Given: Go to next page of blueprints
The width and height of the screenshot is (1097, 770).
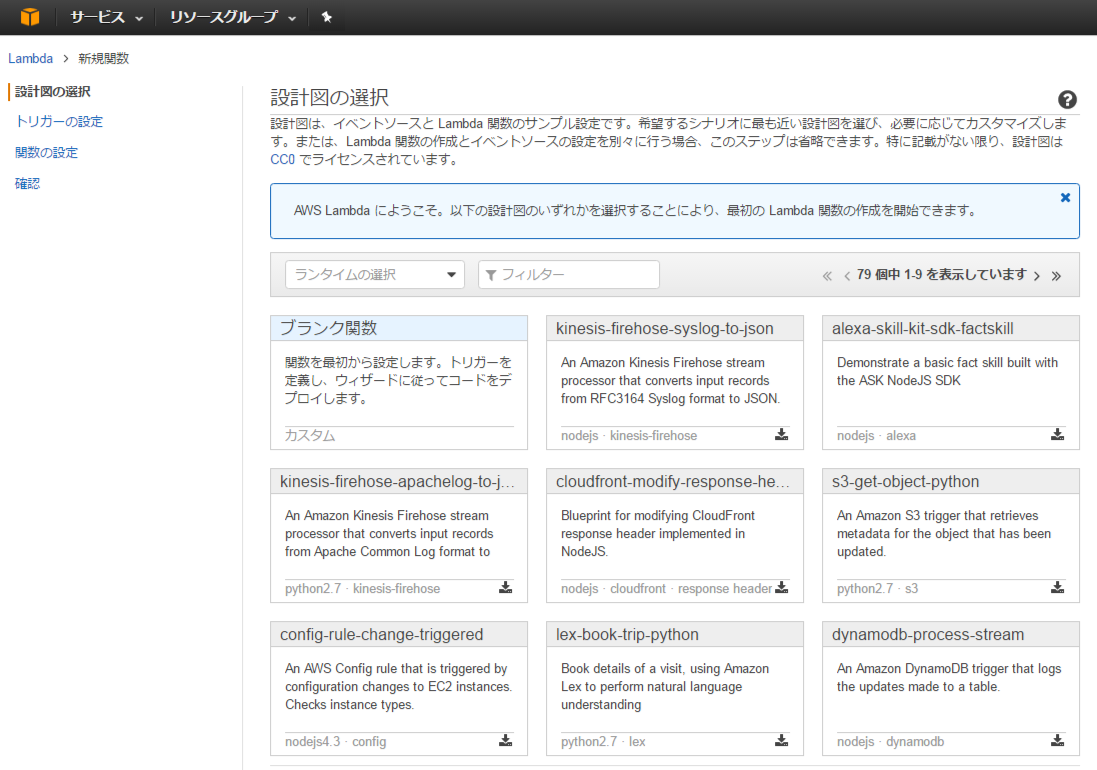Looking at the screenshot, I should [x=1037, y=276].
